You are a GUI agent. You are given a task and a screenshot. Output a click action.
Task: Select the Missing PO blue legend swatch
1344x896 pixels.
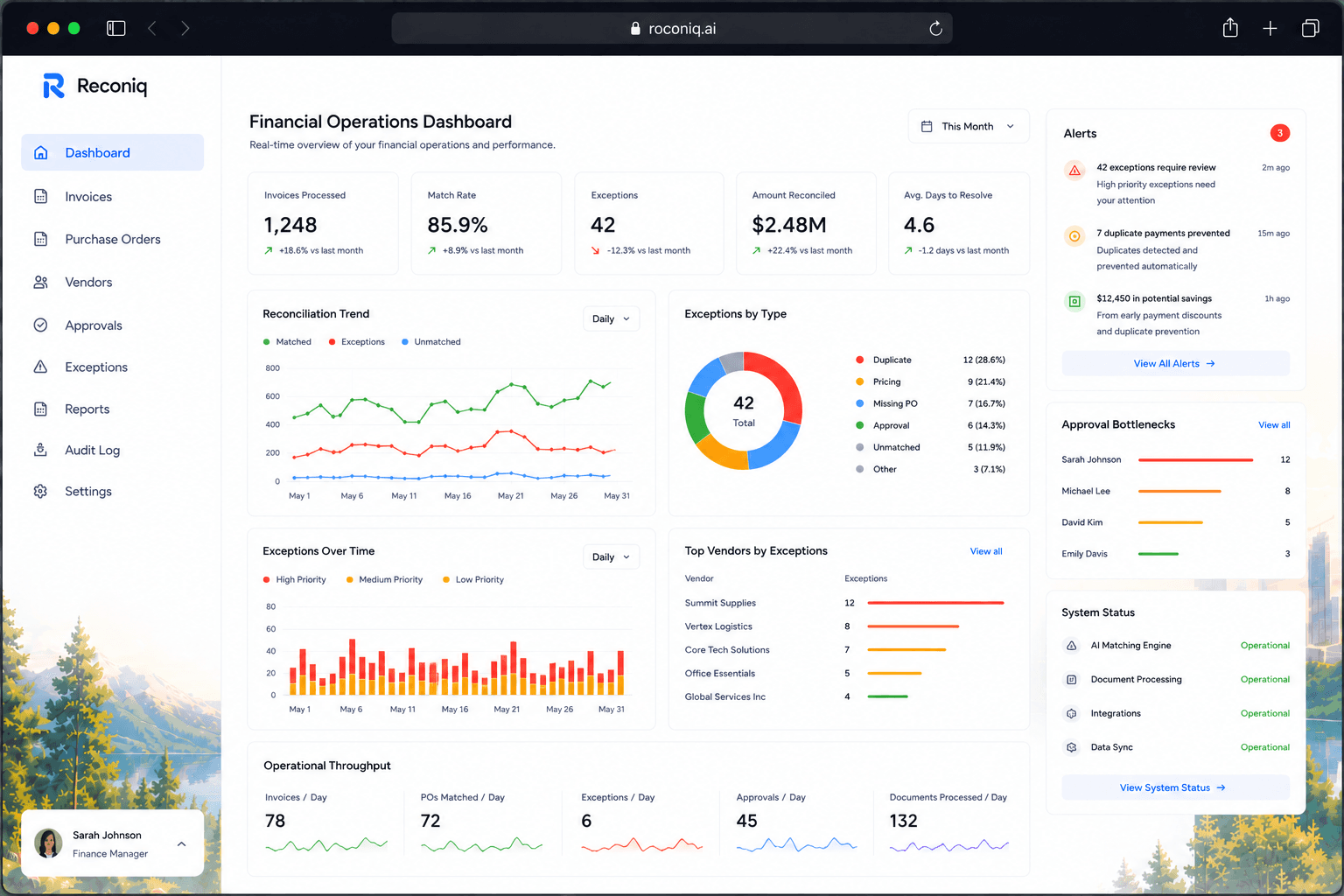pos(859,403)
